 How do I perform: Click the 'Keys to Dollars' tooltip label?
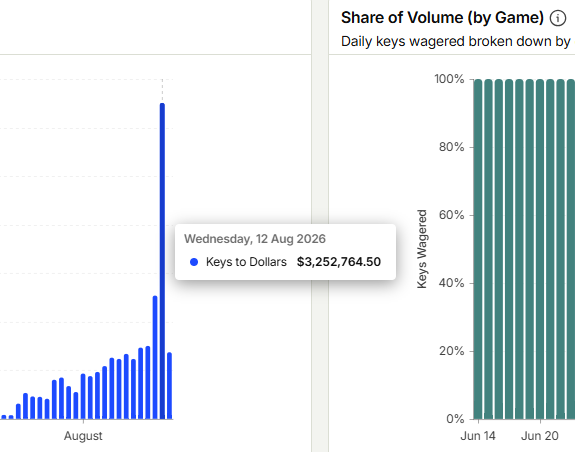click(246, 262)
